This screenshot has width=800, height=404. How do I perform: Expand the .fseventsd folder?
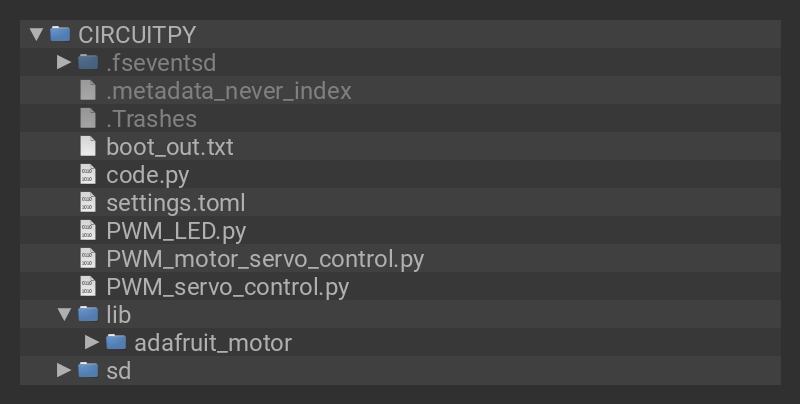click(64, 62)
